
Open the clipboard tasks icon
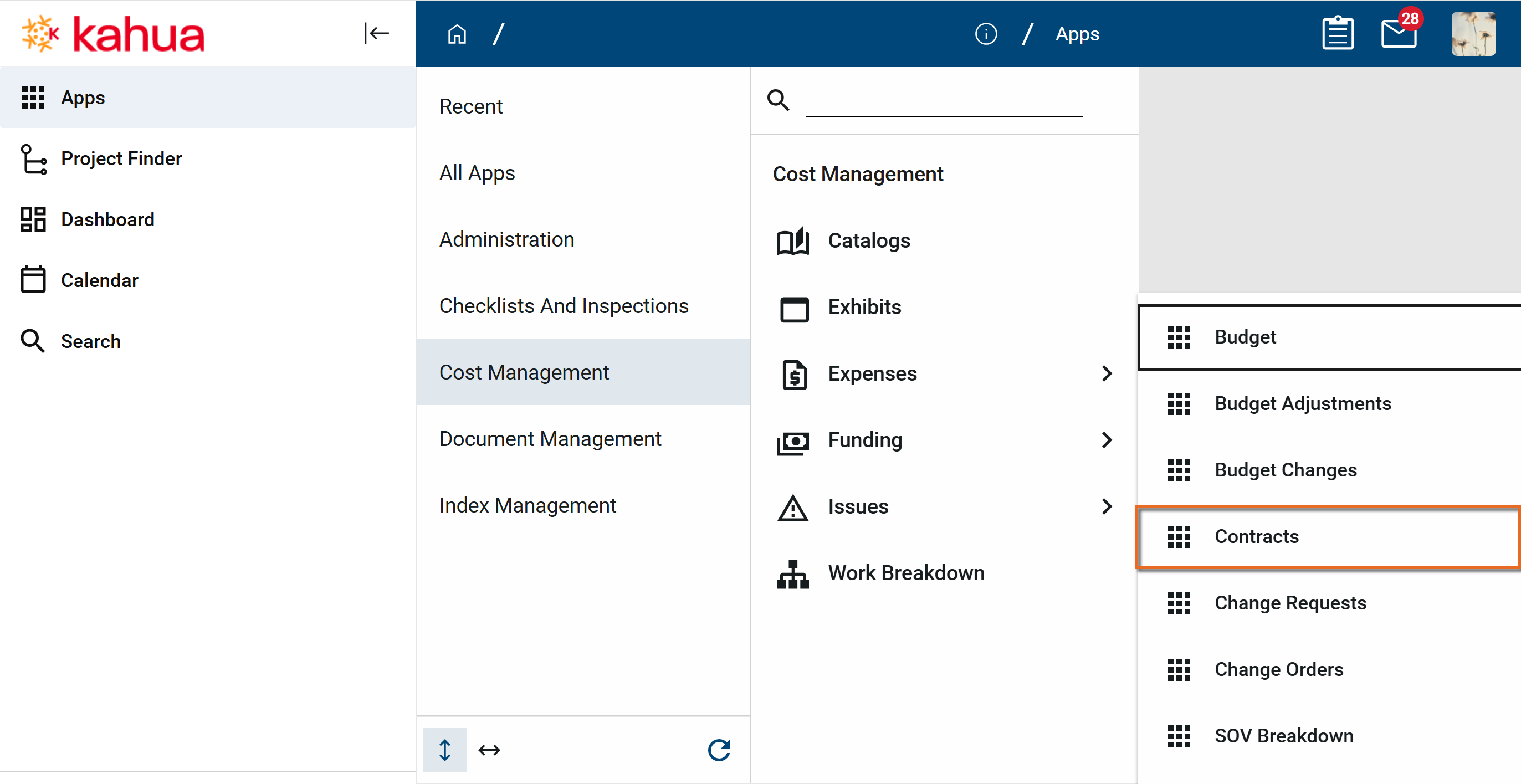point(1338,34)
